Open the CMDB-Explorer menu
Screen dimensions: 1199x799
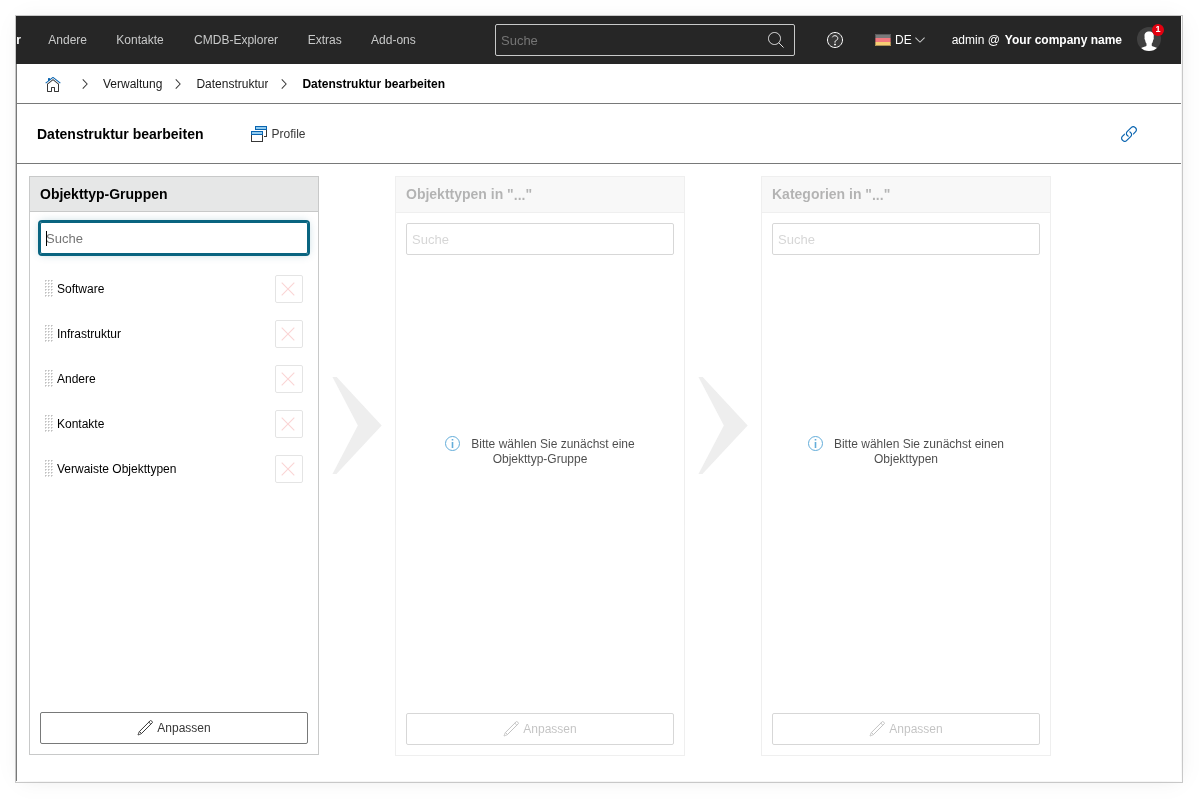235,40
